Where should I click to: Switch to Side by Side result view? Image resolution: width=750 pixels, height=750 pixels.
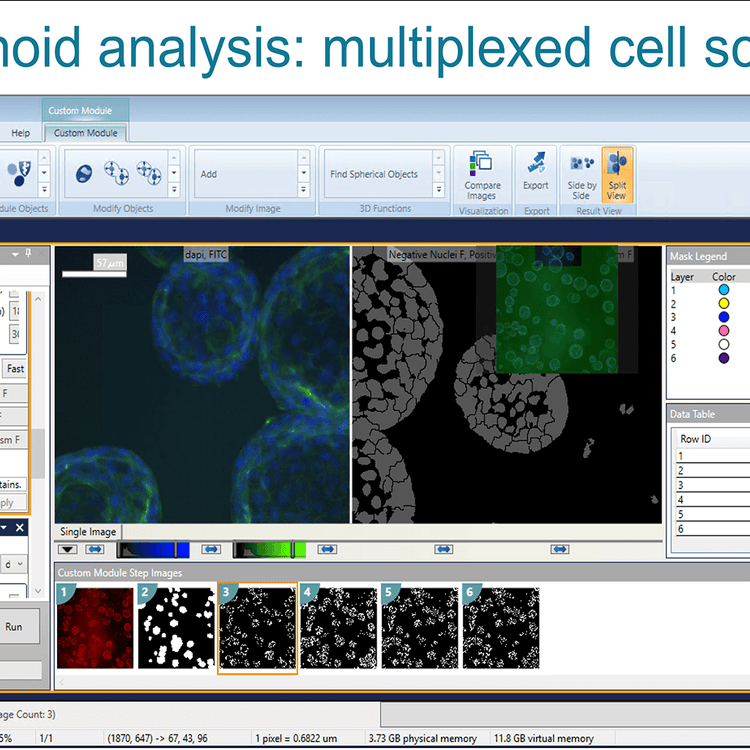(581, 176)
